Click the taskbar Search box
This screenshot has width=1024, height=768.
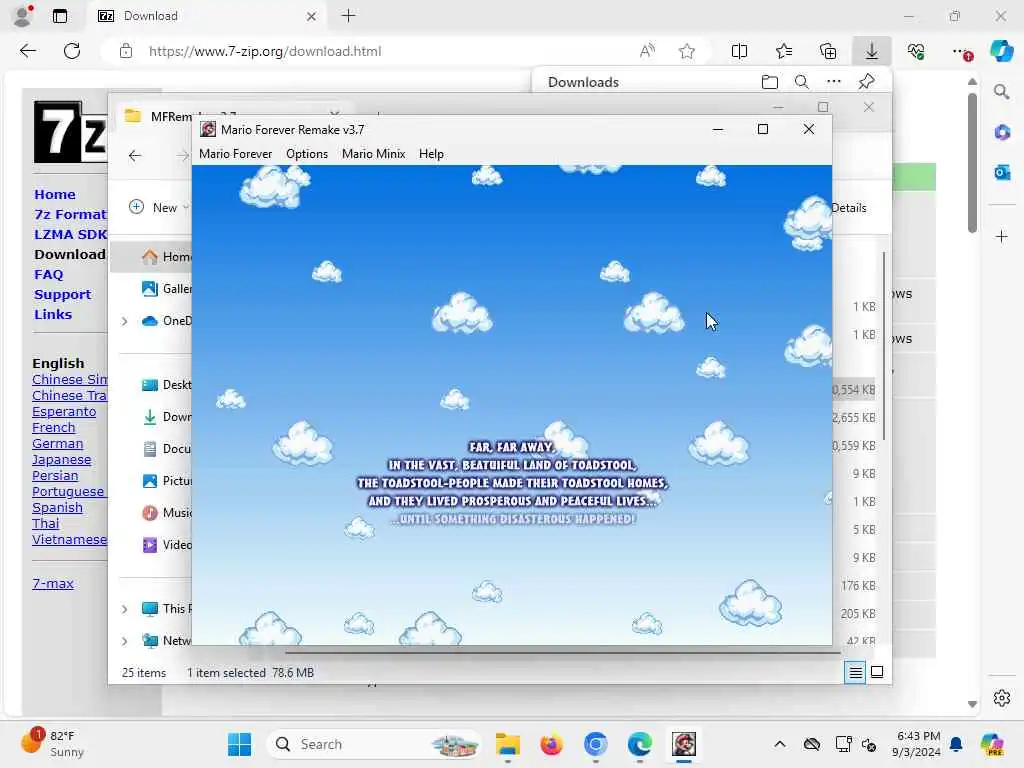(374, 744)
